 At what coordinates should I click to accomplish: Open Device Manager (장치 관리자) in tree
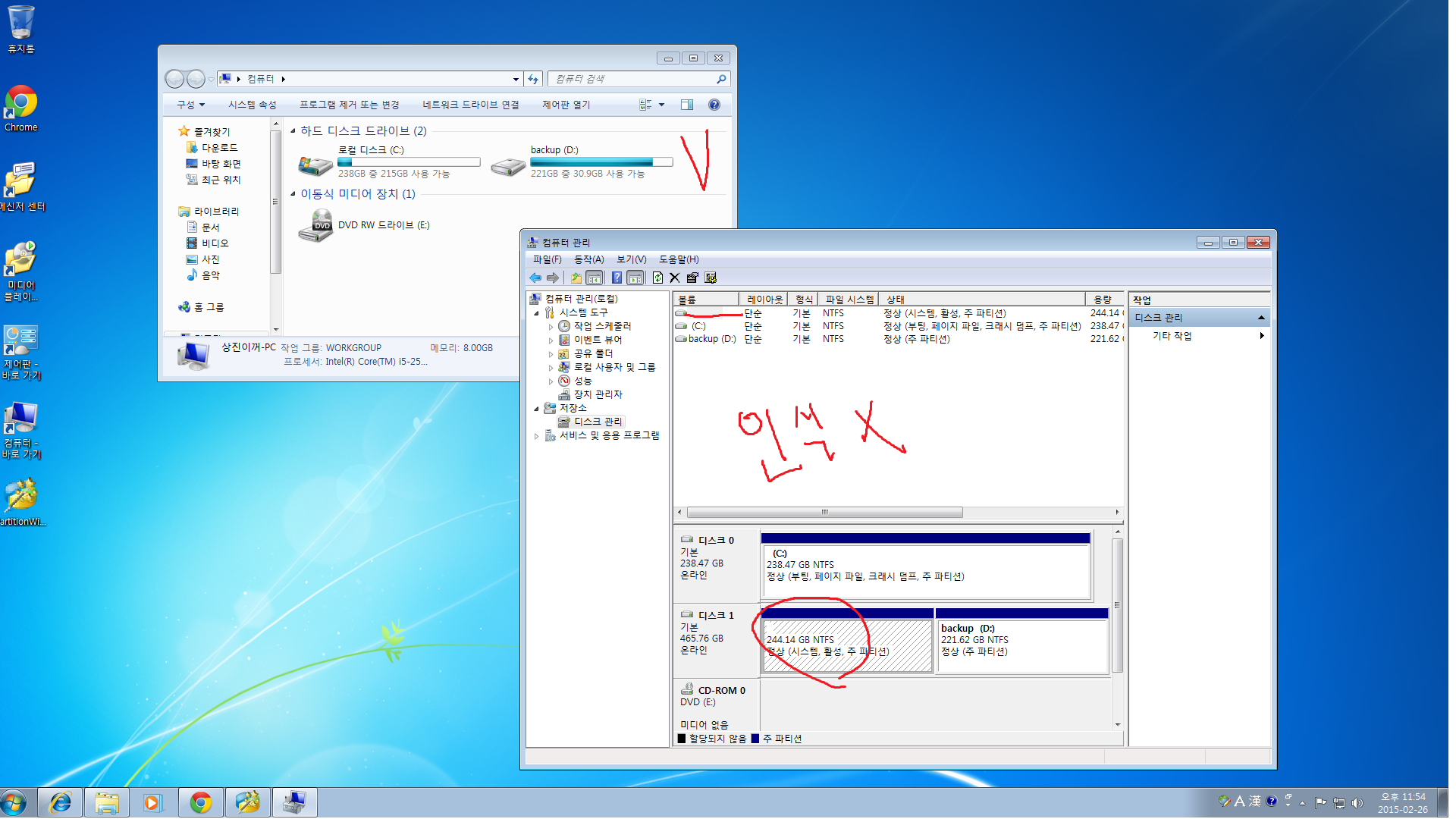[x=598, y=394]
